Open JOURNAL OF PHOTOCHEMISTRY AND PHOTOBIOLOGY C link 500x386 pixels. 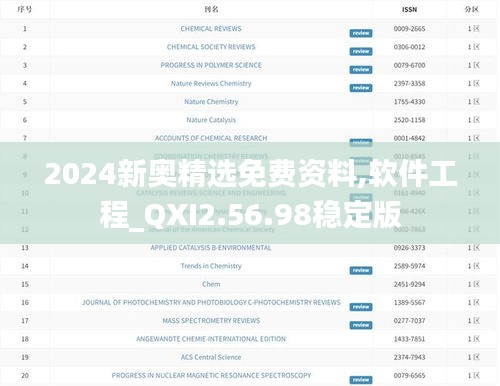(x=211, y=302)
